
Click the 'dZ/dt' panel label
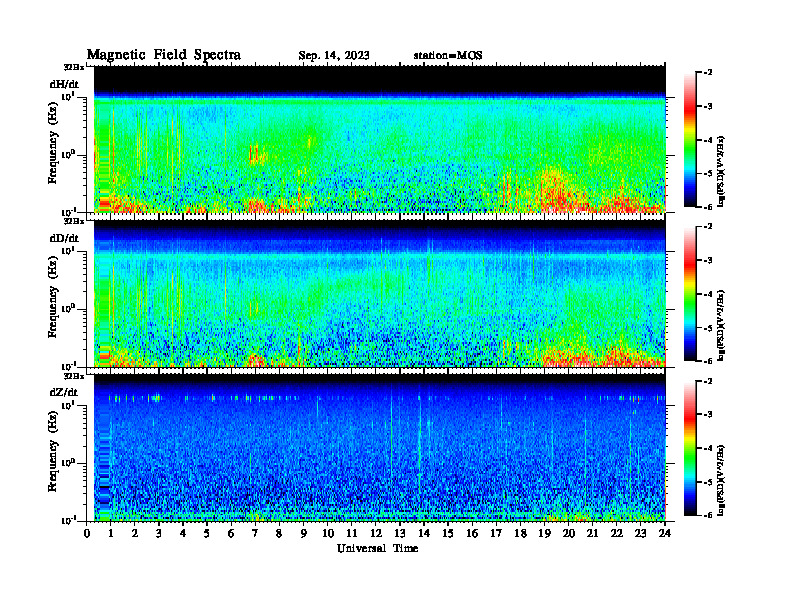click(x=64, y=392)
